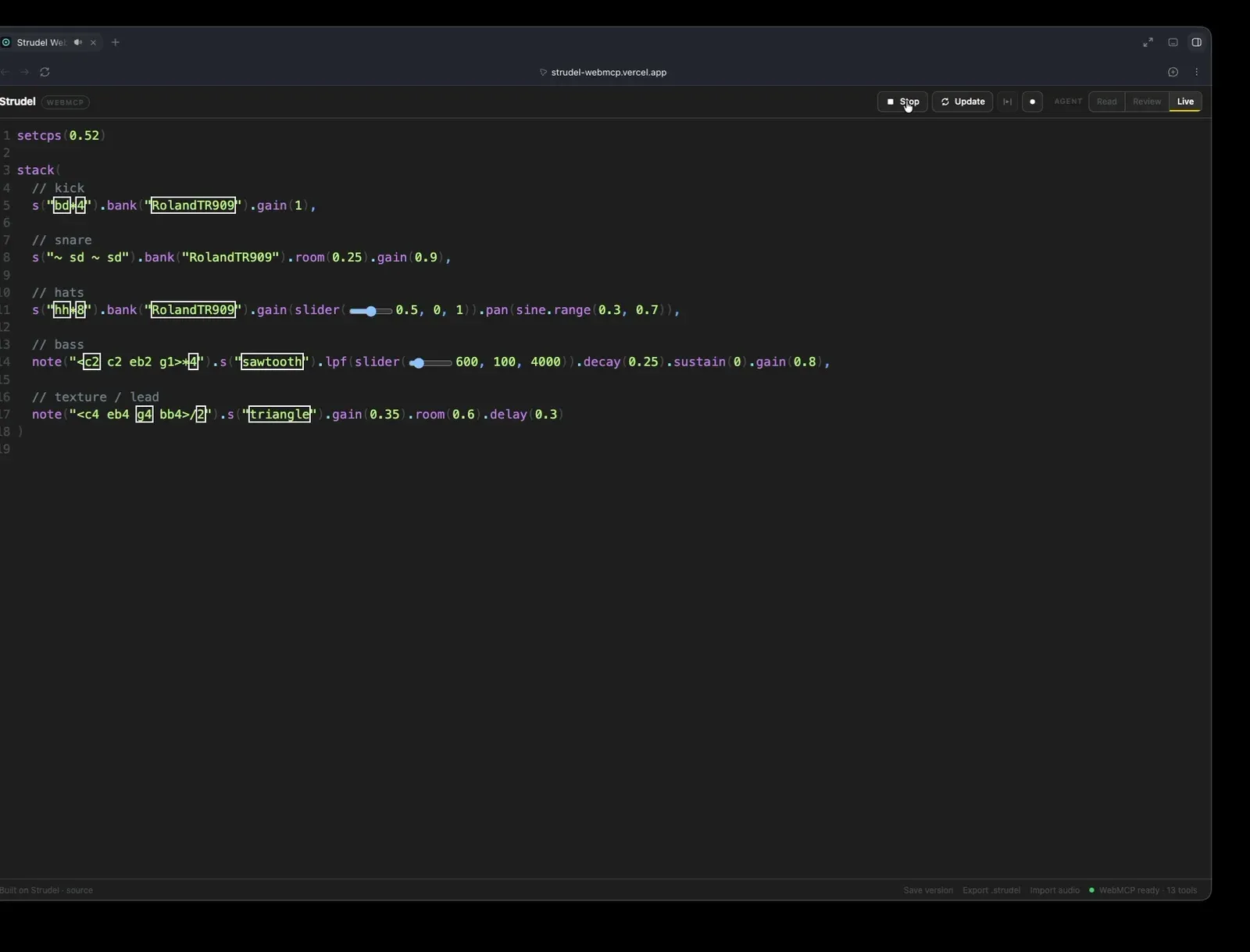The height and width of the screenshot is (952, 1250).
Task: Click the strudel-webmcp.vercel.app address bar
Action: [x=609, y=72]
